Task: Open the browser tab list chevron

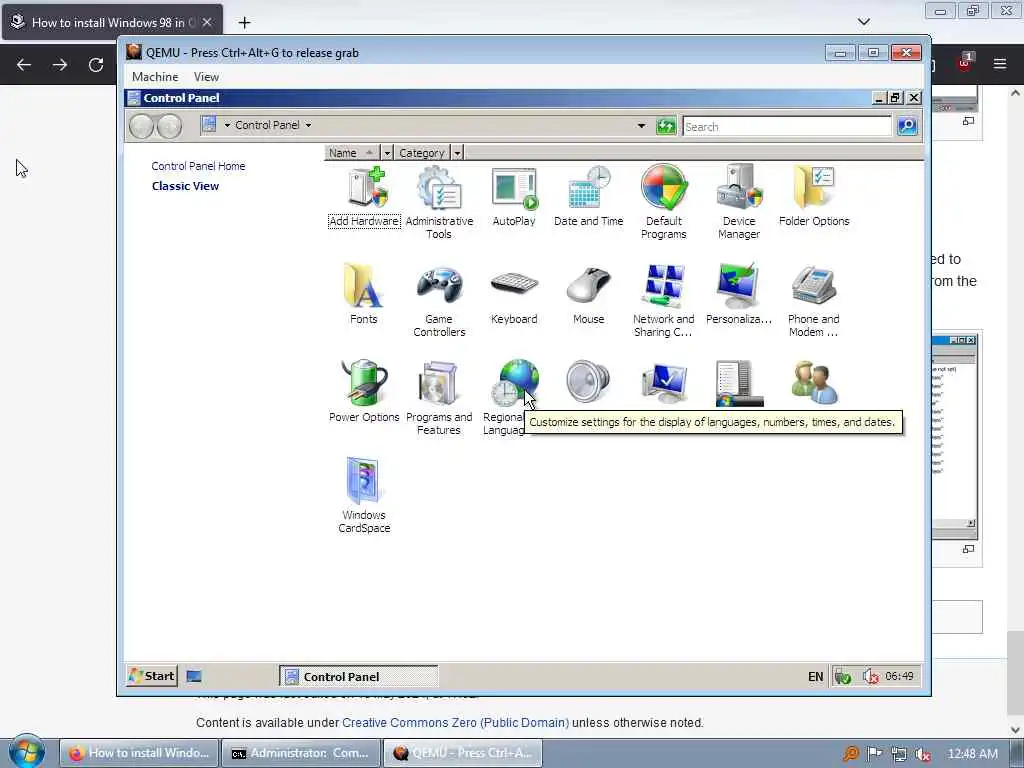Action: click(x=863, y=22)
